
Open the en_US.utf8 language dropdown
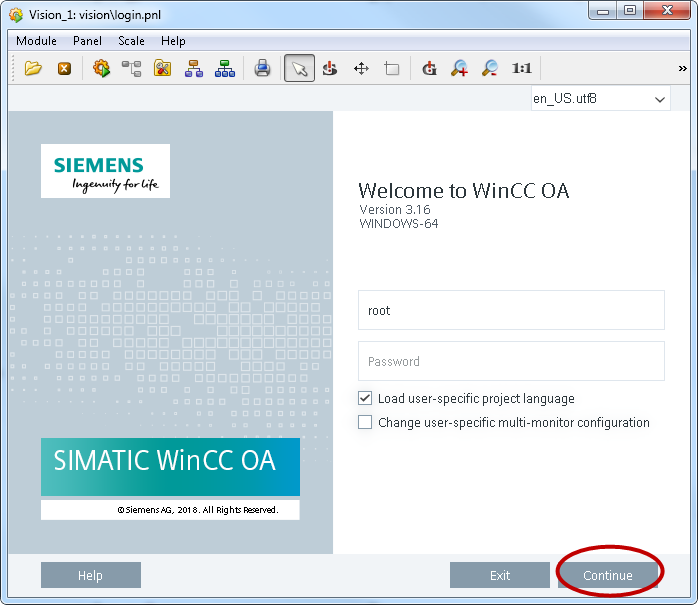coord(600,99)
